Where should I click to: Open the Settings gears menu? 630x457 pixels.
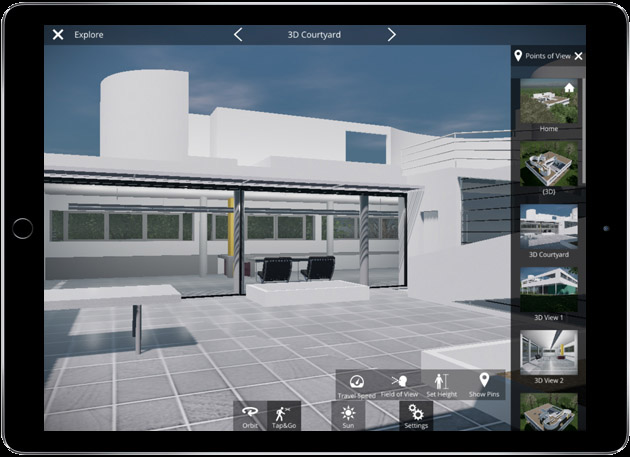coord(416,415)
